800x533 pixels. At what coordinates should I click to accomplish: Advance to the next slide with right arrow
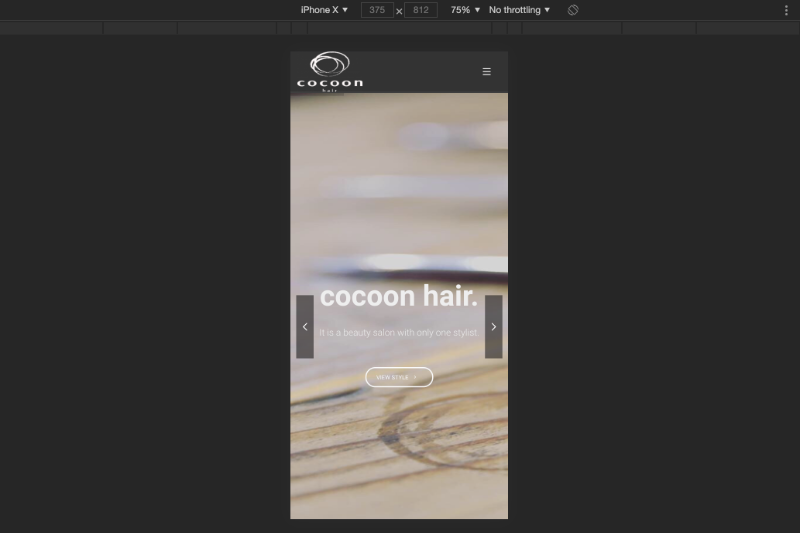pyautogui.click(x=493, y=327)
